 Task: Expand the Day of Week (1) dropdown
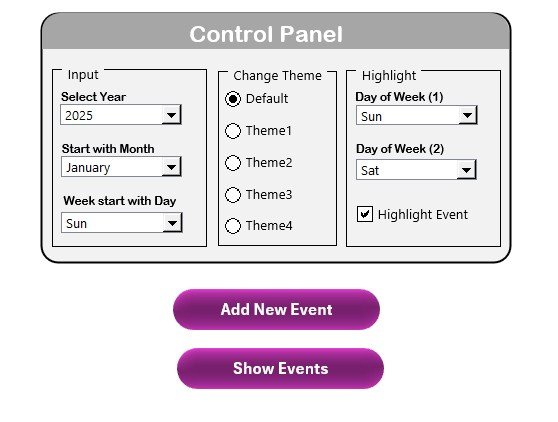click(467, 115)
